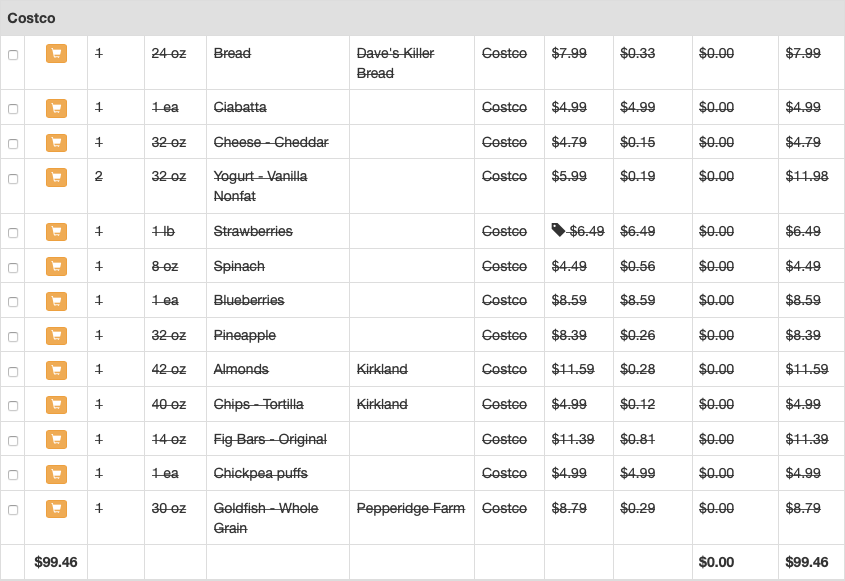The width and height of the screenshot is (845, 581).
Task: Click the Goldfish - Whole Grain item name
Action: pos(265,518)
